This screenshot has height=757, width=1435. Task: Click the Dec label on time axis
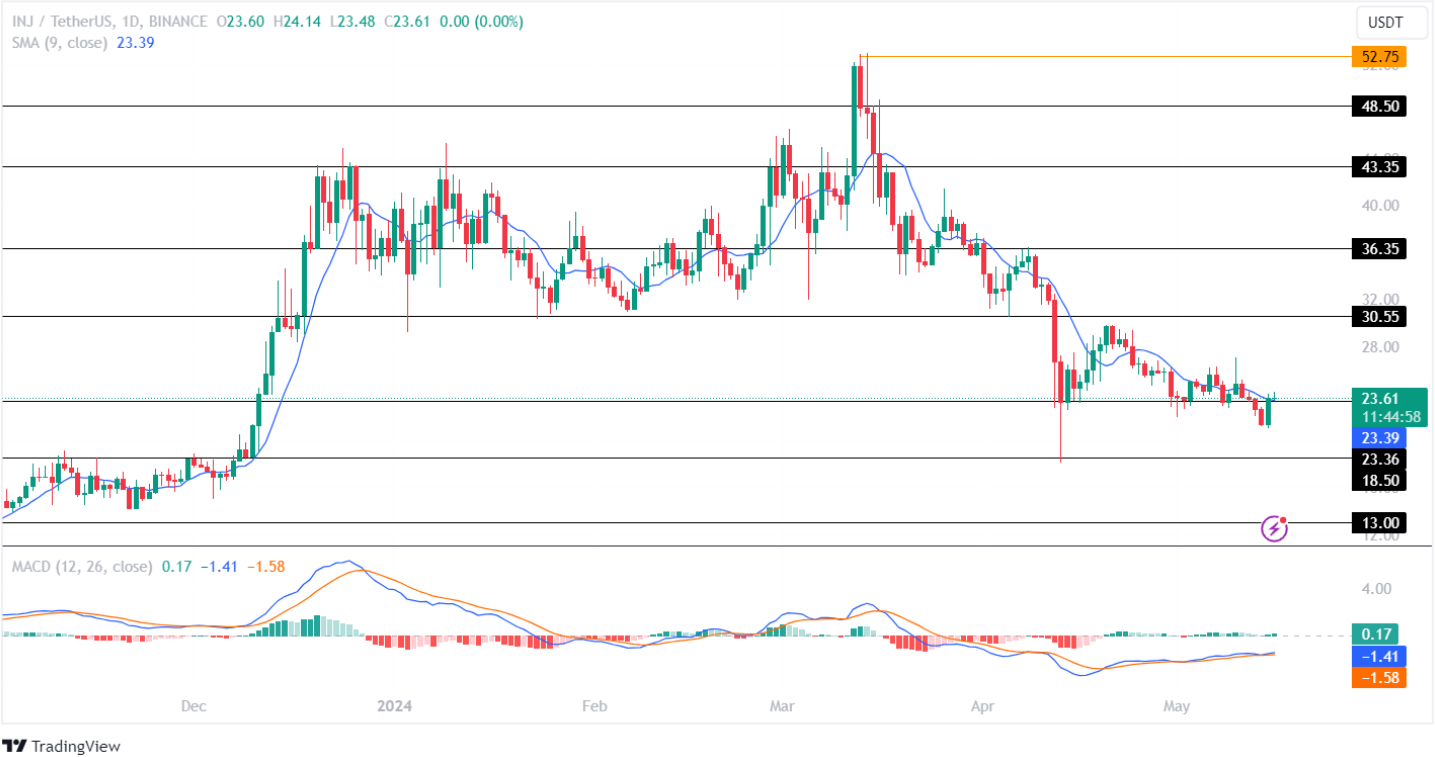[193, 707]
